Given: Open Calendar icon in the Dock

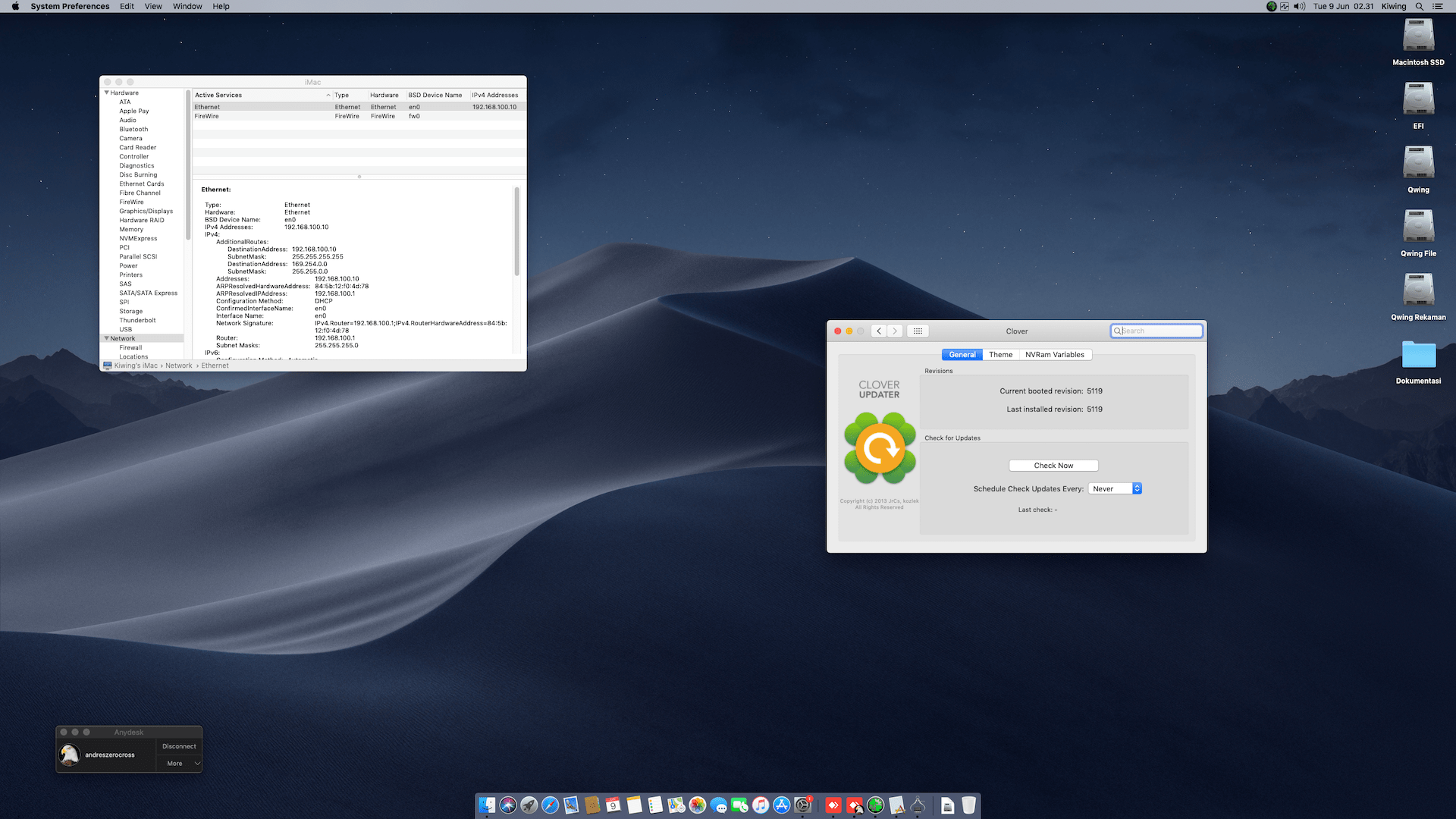Looking at the screenshot, I should (x=613, y=805).
